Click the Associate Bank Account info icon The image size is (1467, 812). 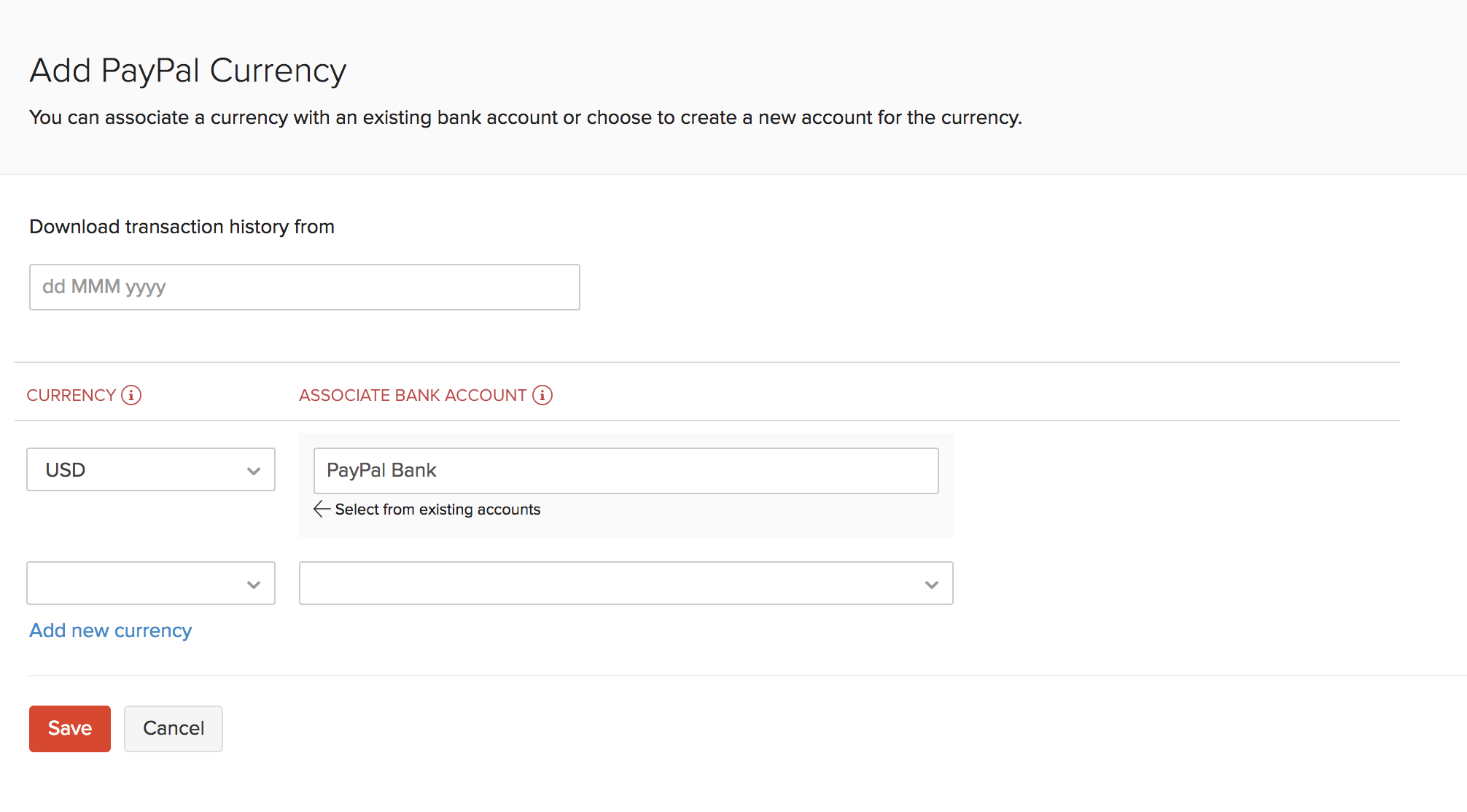tap(542, 395)
